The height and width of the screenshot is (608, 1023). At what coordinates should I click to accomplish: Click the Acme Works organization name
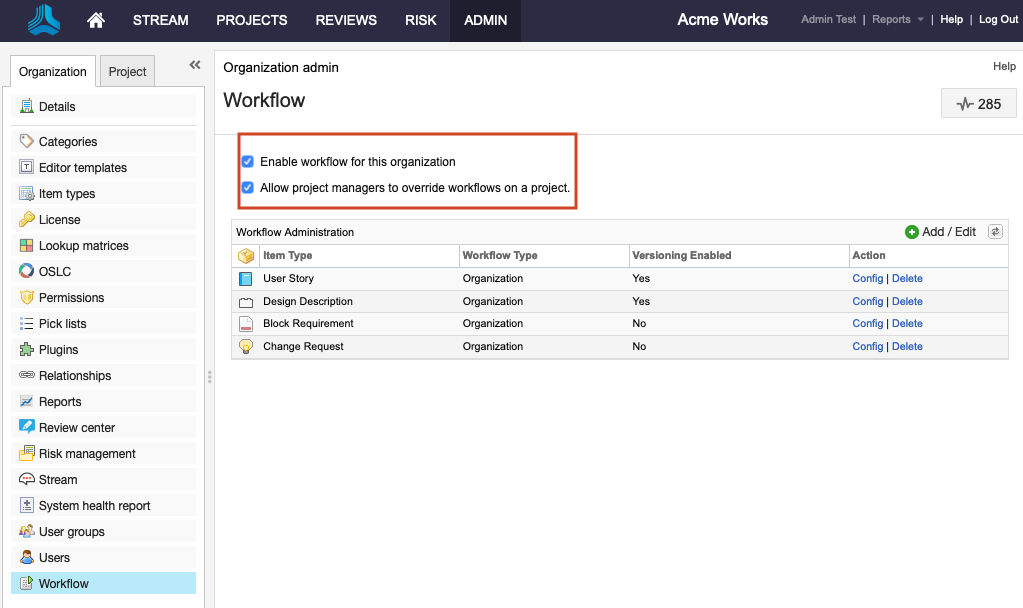[x=722, y=20]
